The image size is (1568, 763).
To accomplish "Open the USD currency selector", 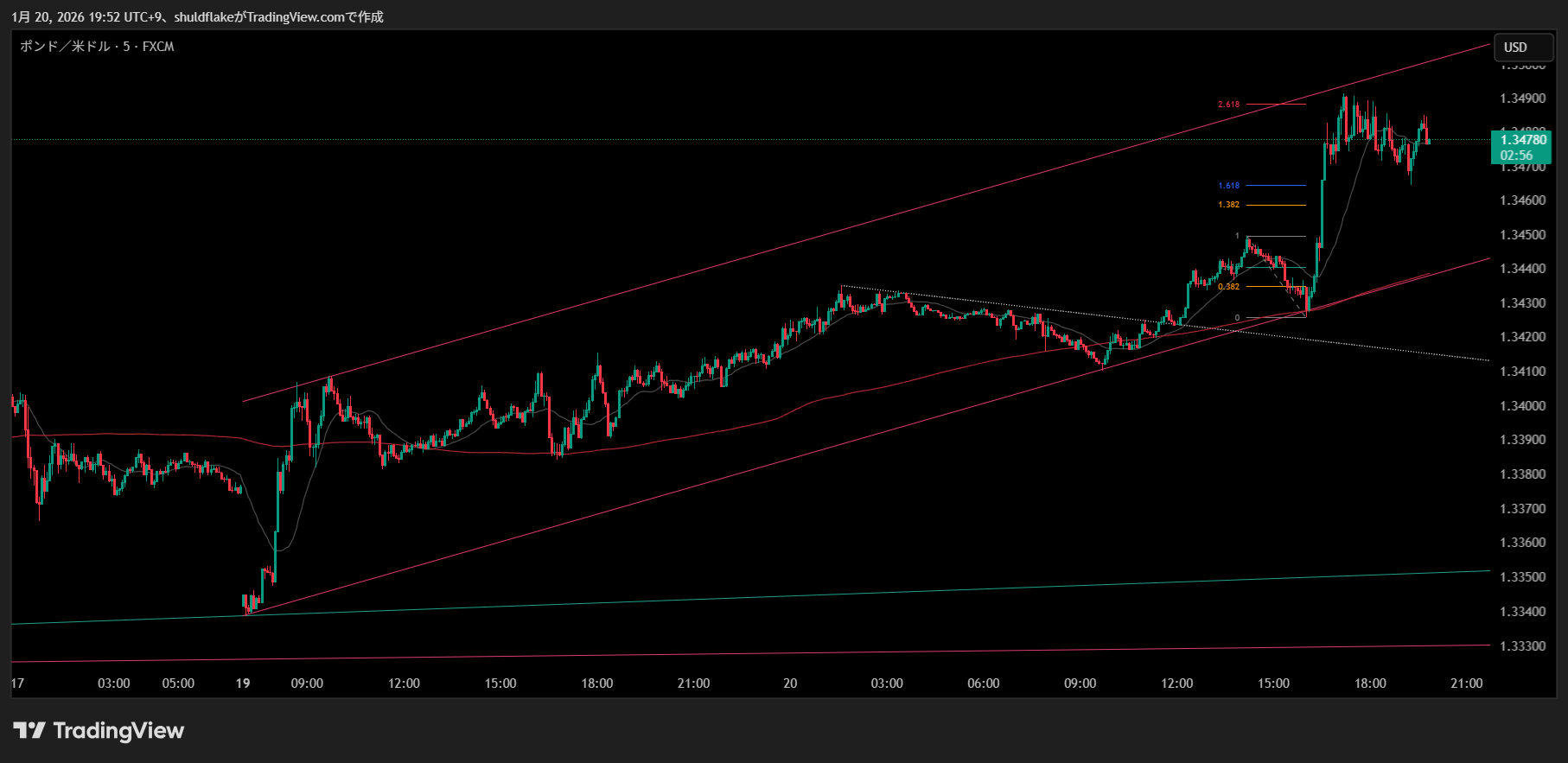I will point(1523,48).
